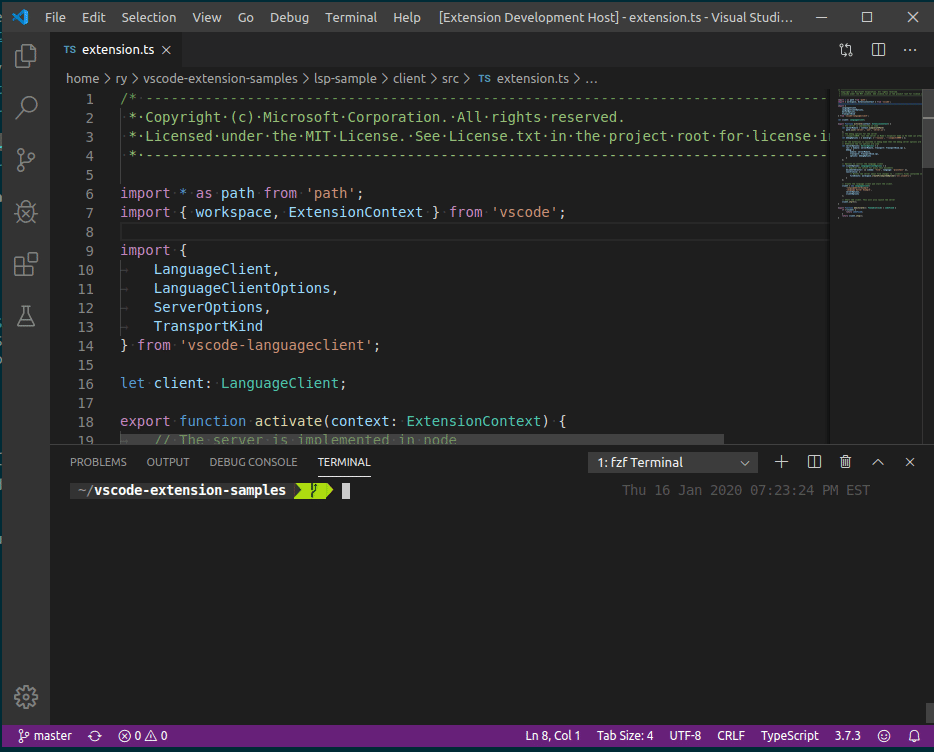Change UTF-8 file encoding
934x752 pixels.
685,736
